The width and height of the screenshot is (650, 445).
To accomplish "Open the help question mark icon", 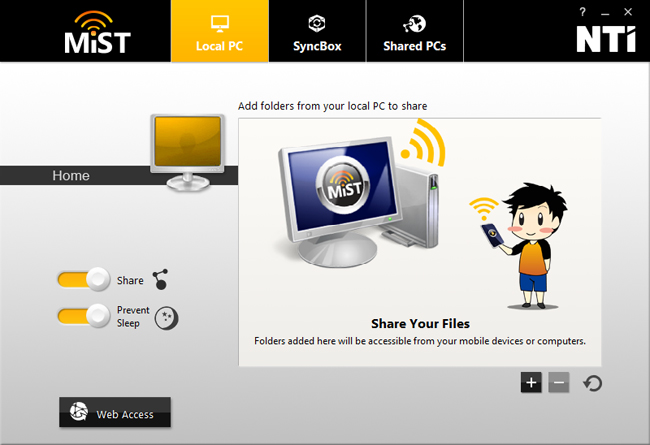I will point(582,12).
